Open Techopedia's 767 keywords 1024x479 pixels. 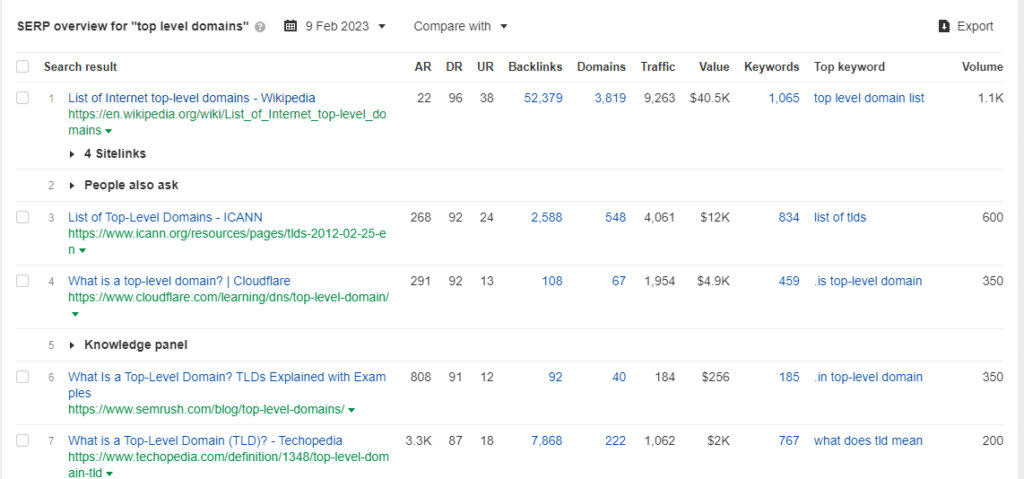click(x=789, y=441)
